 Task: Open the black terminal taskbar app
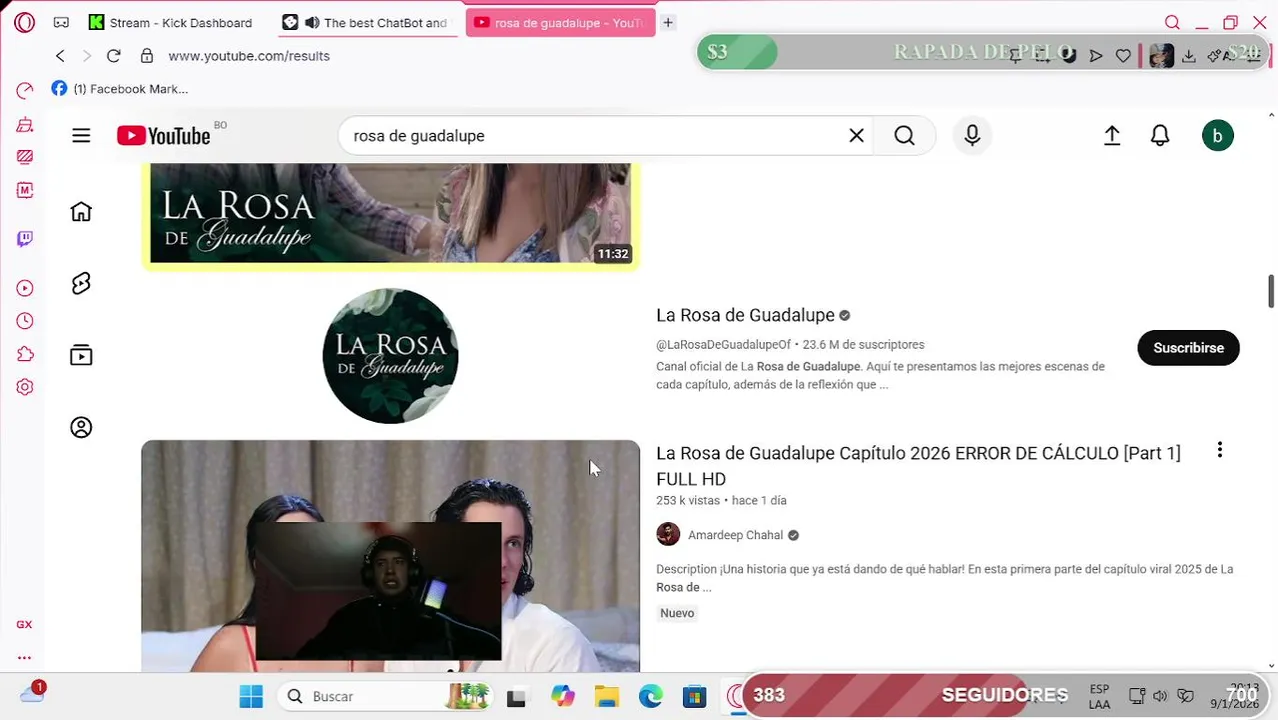(516, 697)
